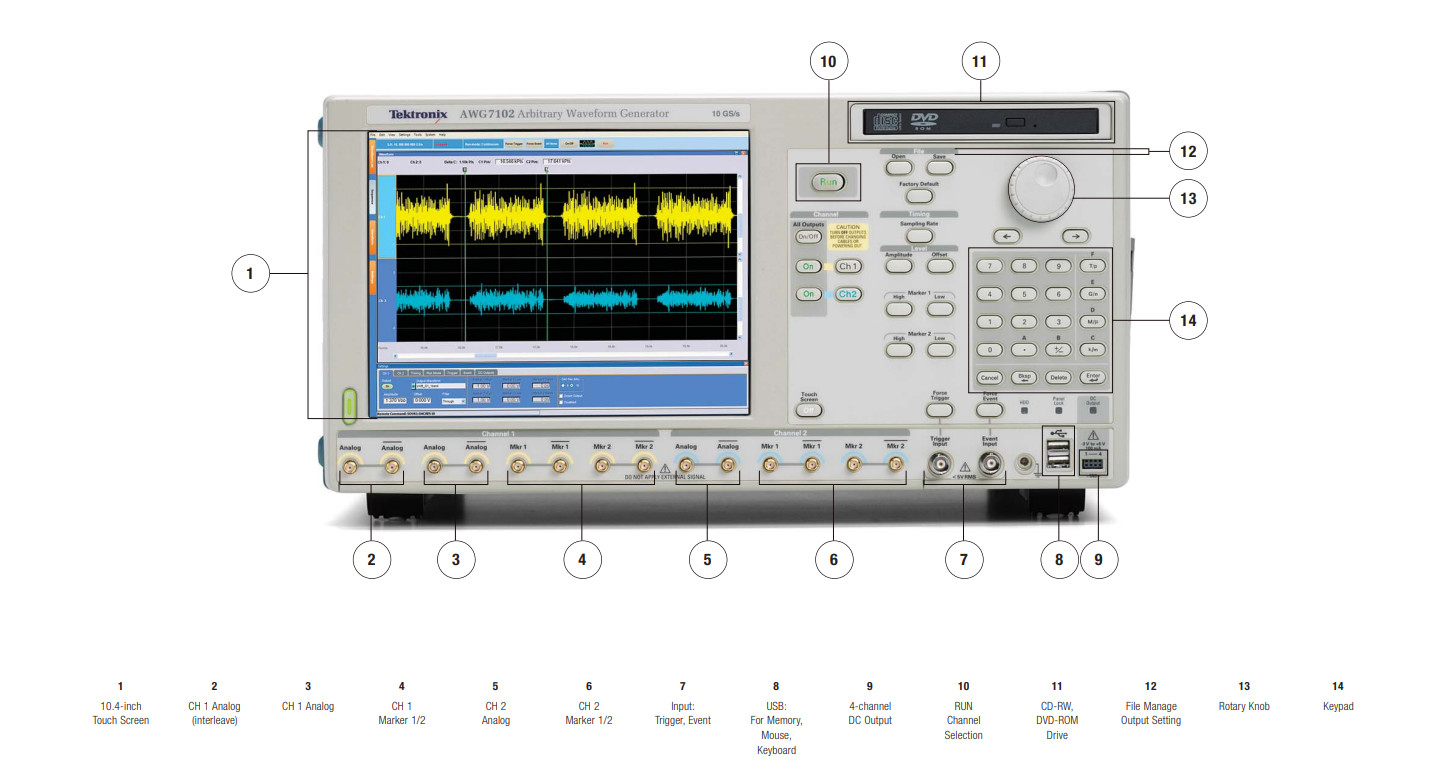Click the 'Keypad' legend label
The image size is (1445, 772).
(1338, 706)
